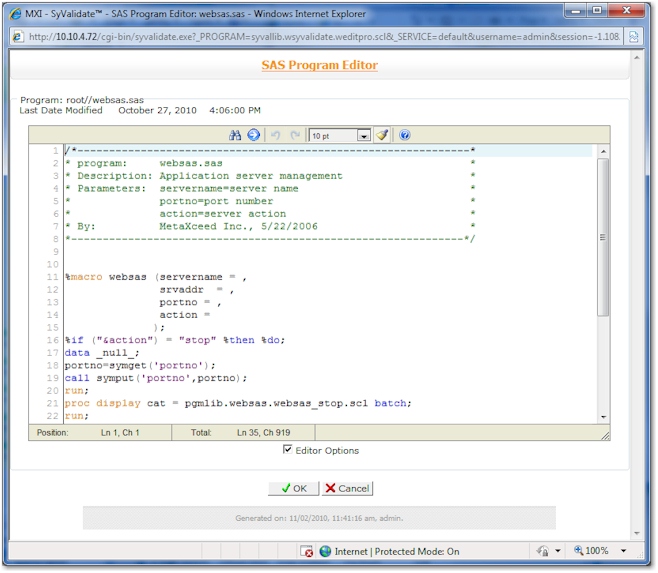Click the browser address bar URL

[324, 37]
